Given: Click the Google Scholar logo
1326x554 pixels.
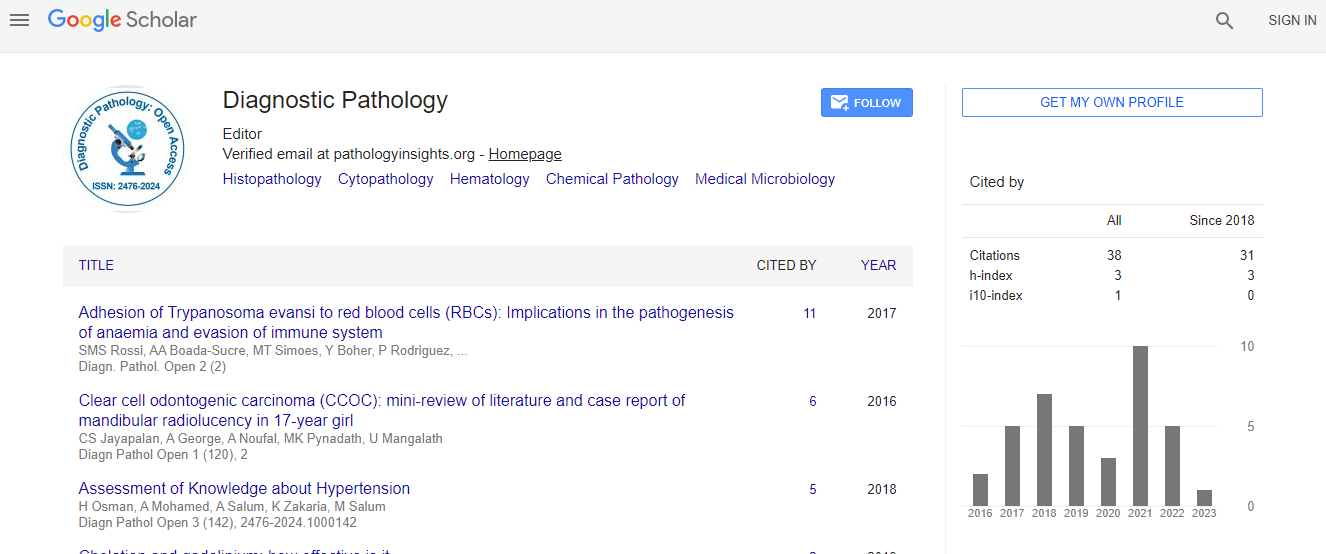Looking at the screenshot, I should tap(122, 20).
